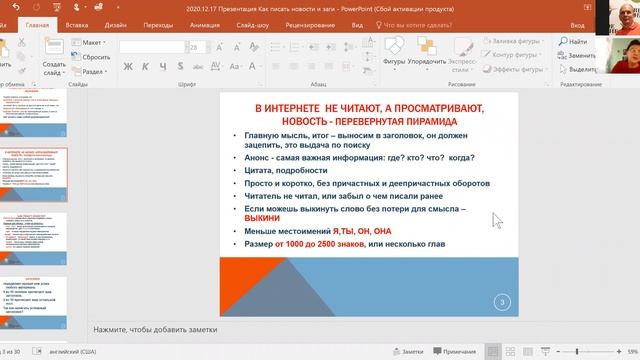Click red text 'от 1000 до 2500 знаков'
640x360 pixels.
click(x=320, y=244)
